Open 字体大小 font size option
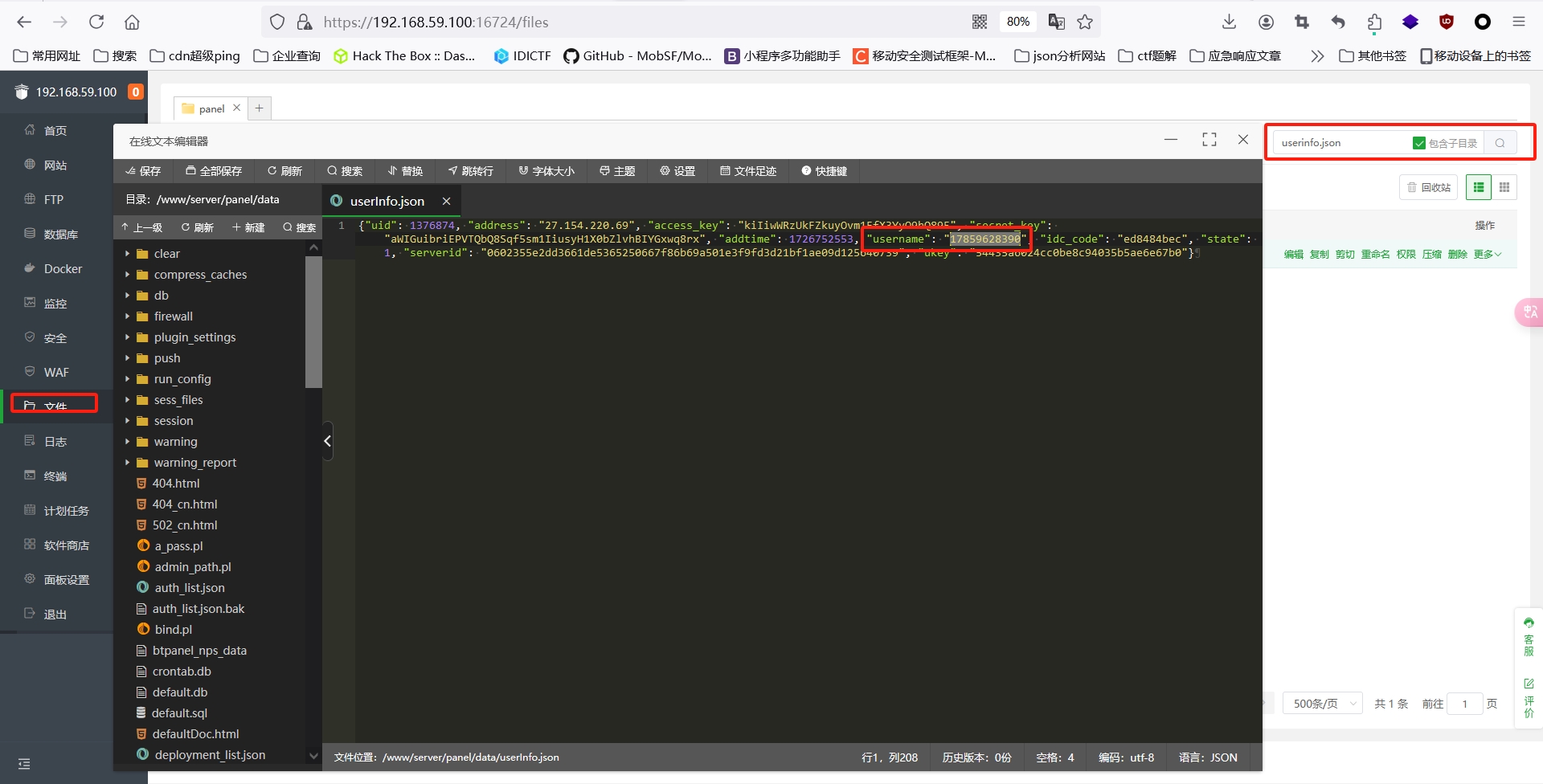 (546, 171)
